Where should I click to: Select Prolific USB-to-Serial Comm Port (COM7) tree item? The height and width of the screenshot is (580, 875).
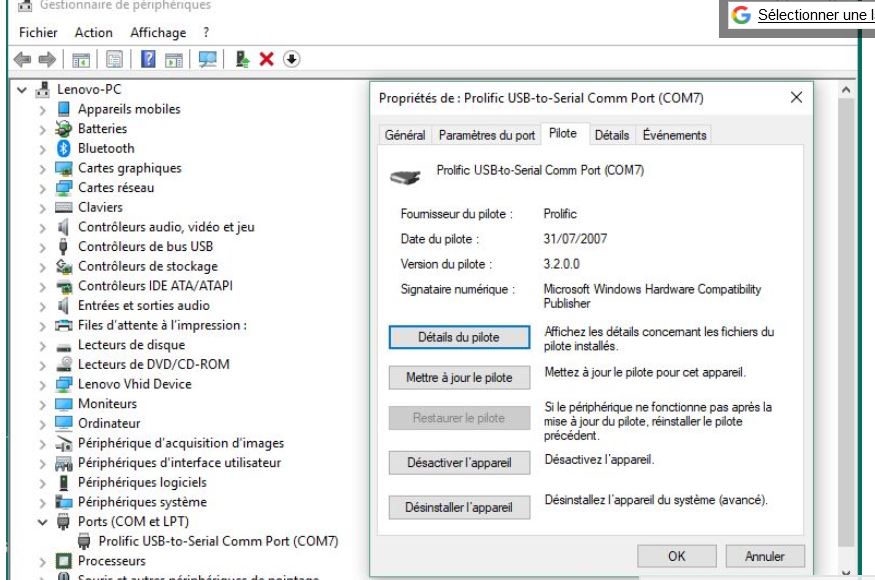218,541
